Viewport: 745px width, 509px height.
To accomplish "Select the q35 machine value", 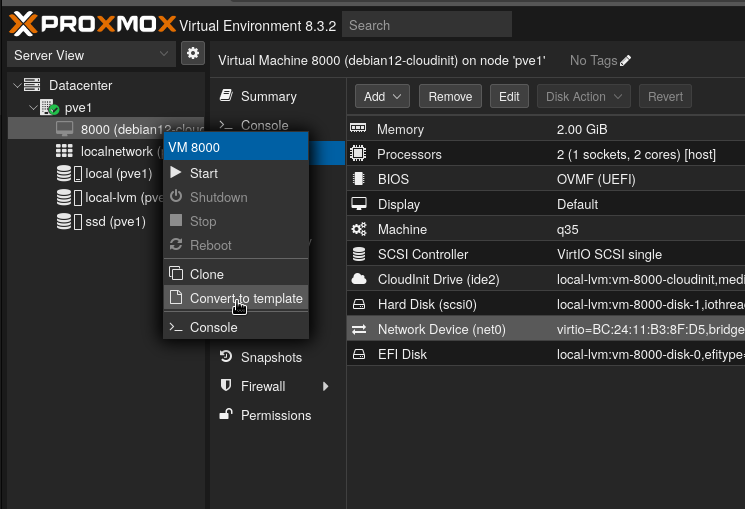I will pyautogui.click(x=567, y=230).
